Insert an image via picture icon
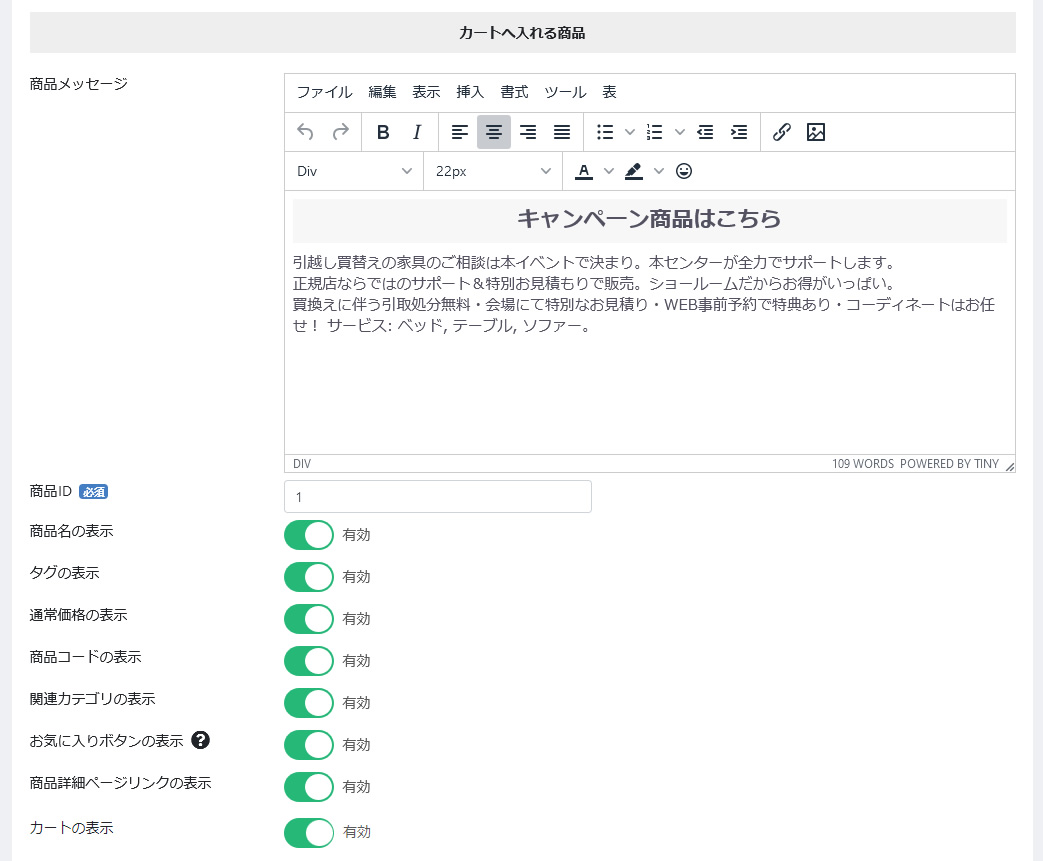Viewport: 1043px width, 861px height. [x=816, y=132]
